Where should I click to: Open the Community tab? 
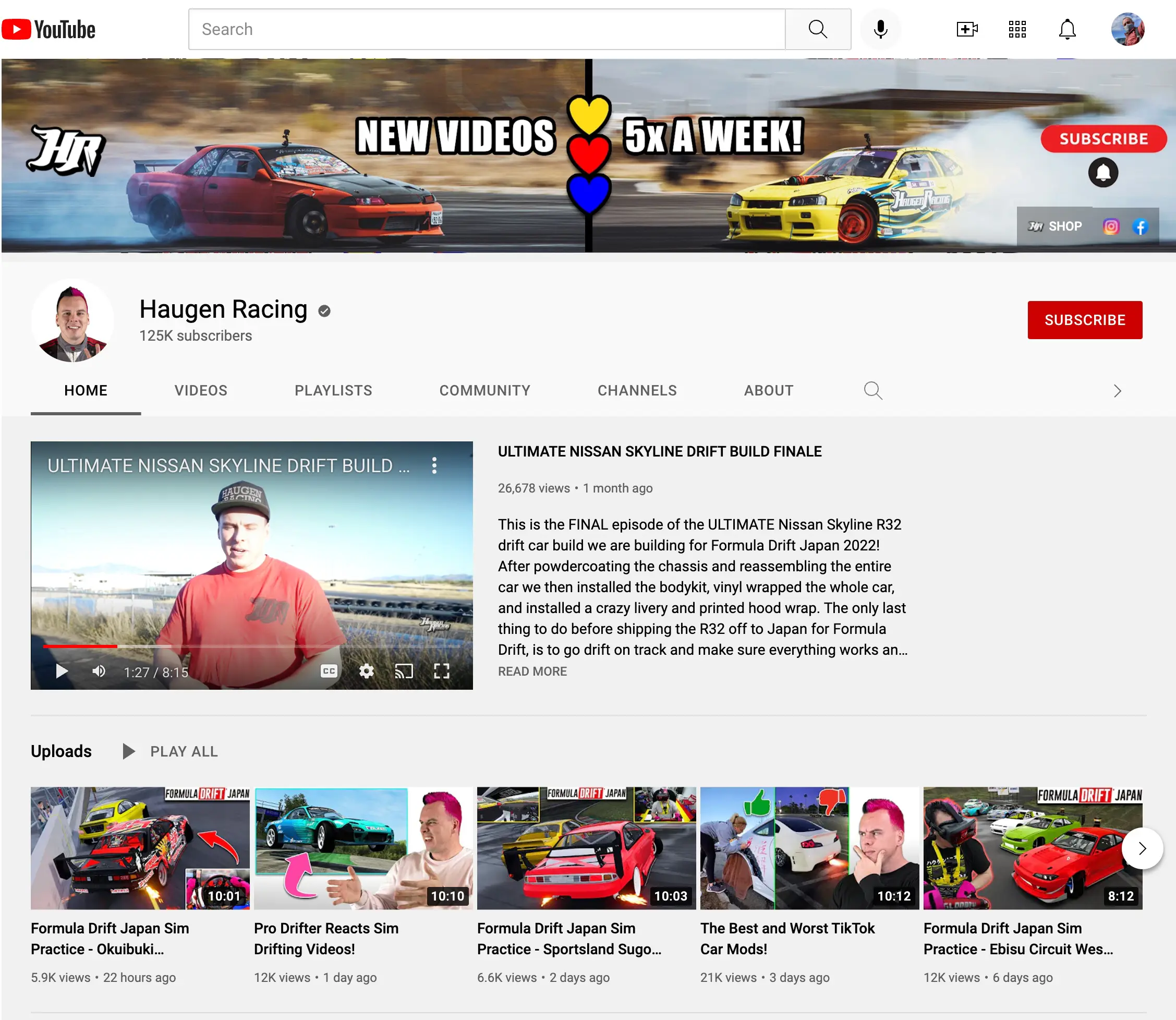pyautogui.click(x=484, y=390)
